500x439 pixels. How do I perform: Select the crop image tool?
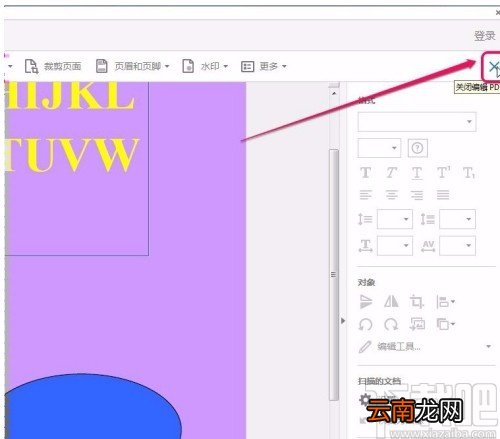click(417, 302)
